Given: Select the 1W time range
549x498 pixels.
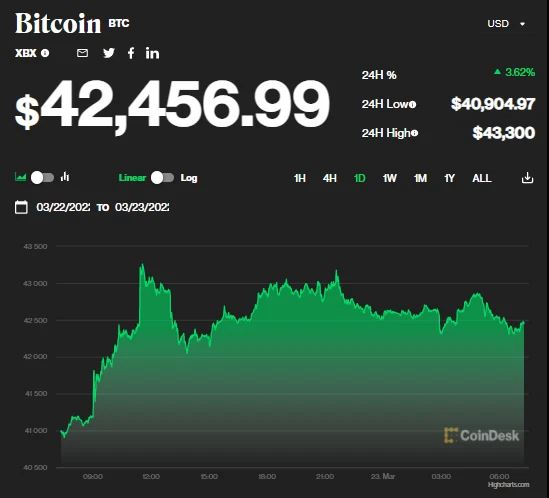Looking at the screenshot, I should (389, 178).
